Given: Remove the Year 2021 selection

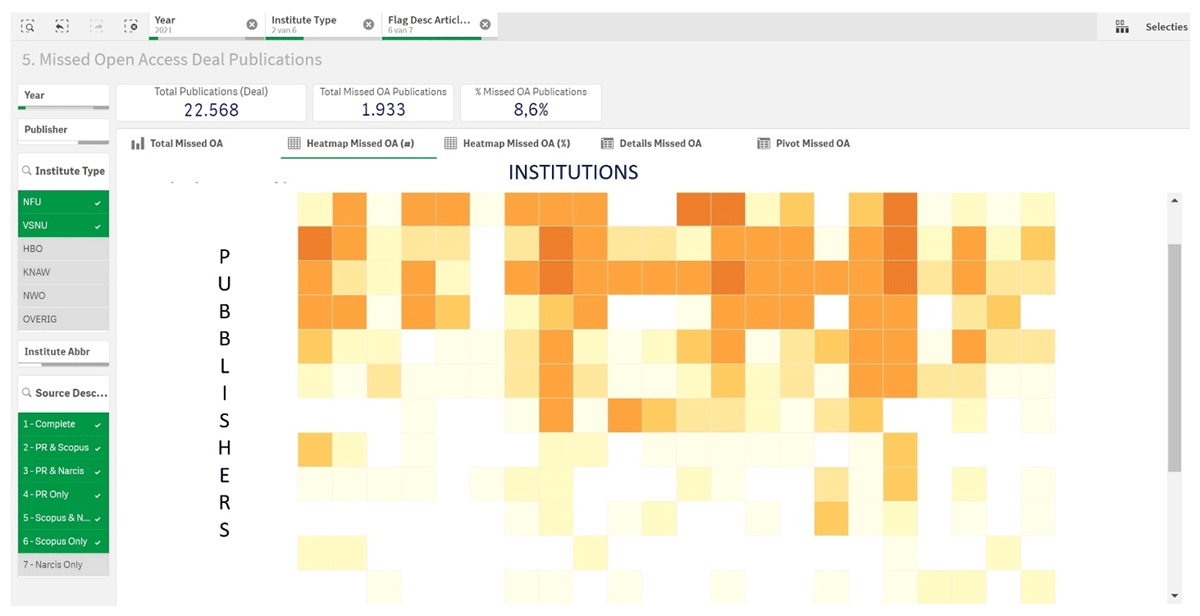Looking at the screenshot, I should tap(251, 25).
